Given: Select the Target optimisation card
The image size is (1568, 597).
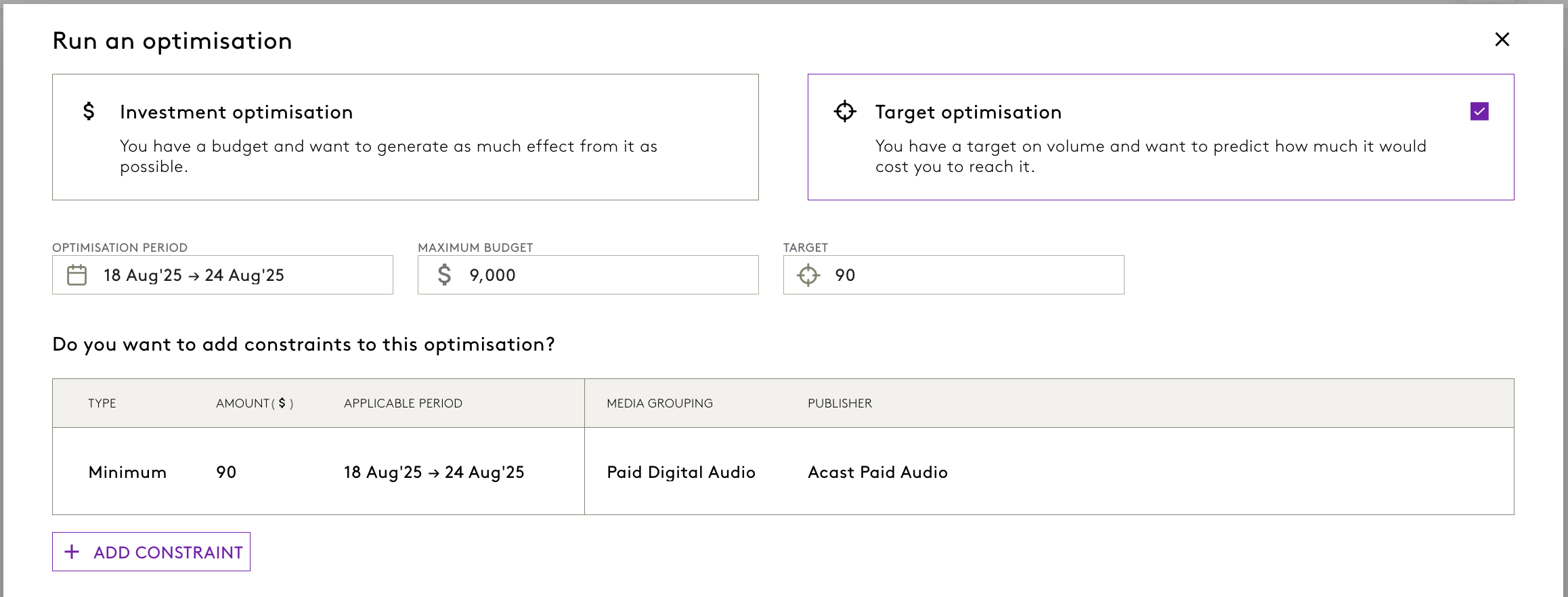Looking at the screenshot, I should 1160,137.
